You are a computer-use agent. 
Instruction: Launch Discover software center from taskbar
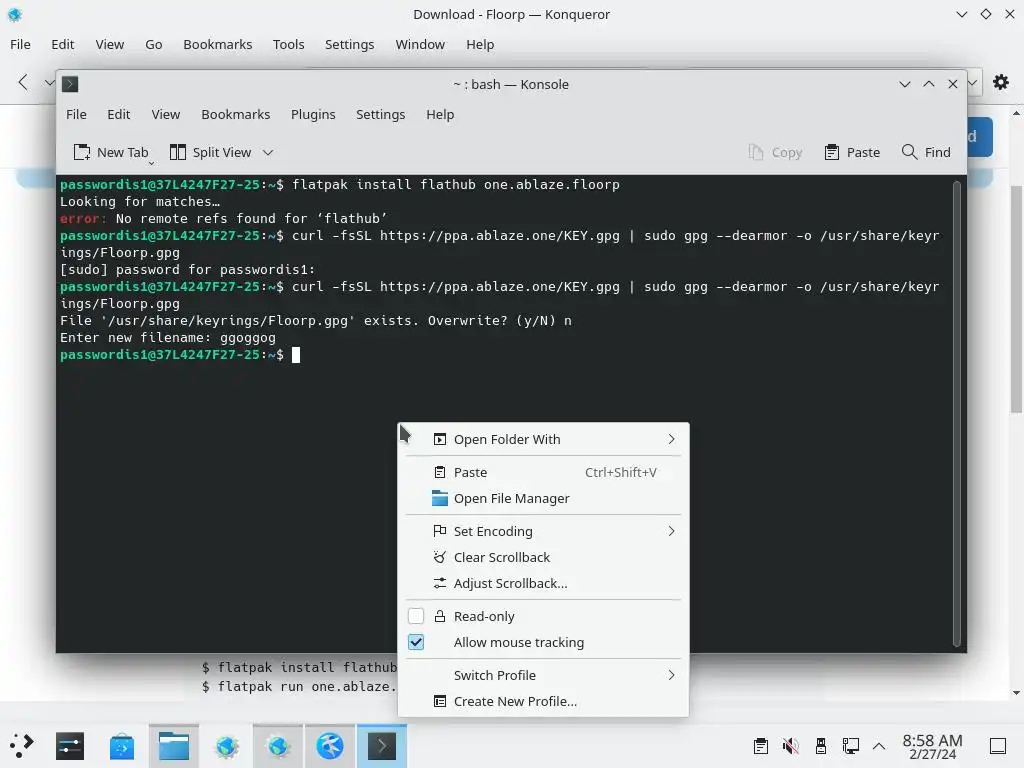pyautogui.click(x=121, y=746)
